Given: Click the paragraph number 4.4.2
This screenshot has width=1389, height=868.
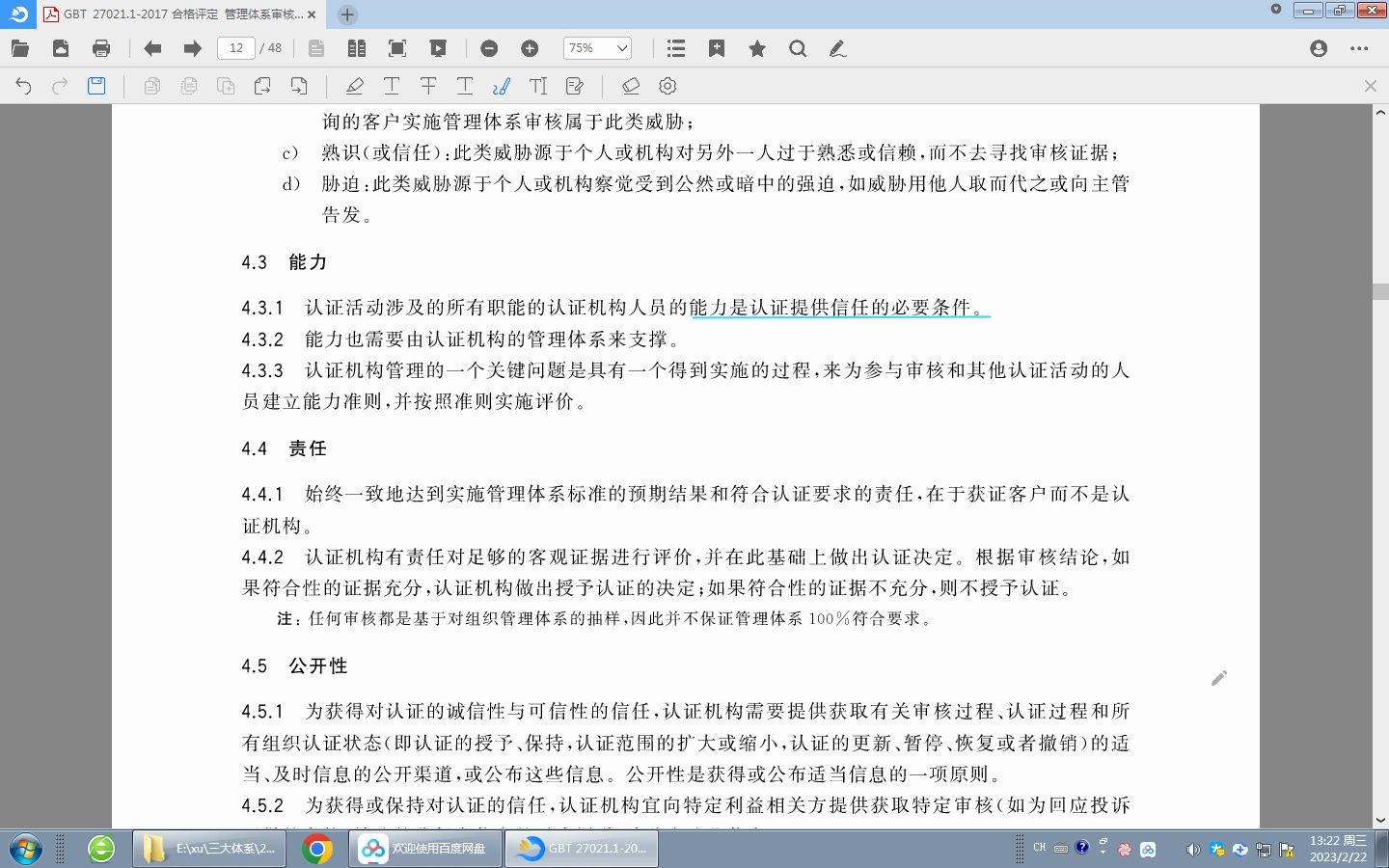Looking at the screenshot, I should [262, 557].
